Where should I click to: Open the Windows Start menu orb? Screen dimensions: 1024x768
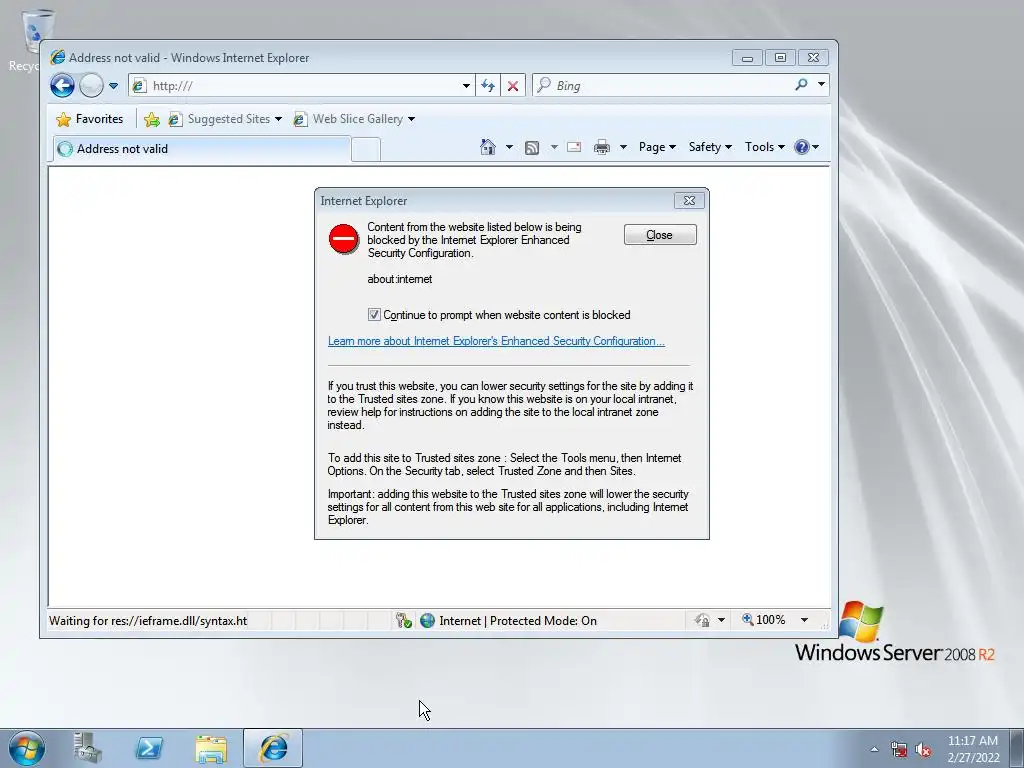[27, 748]
